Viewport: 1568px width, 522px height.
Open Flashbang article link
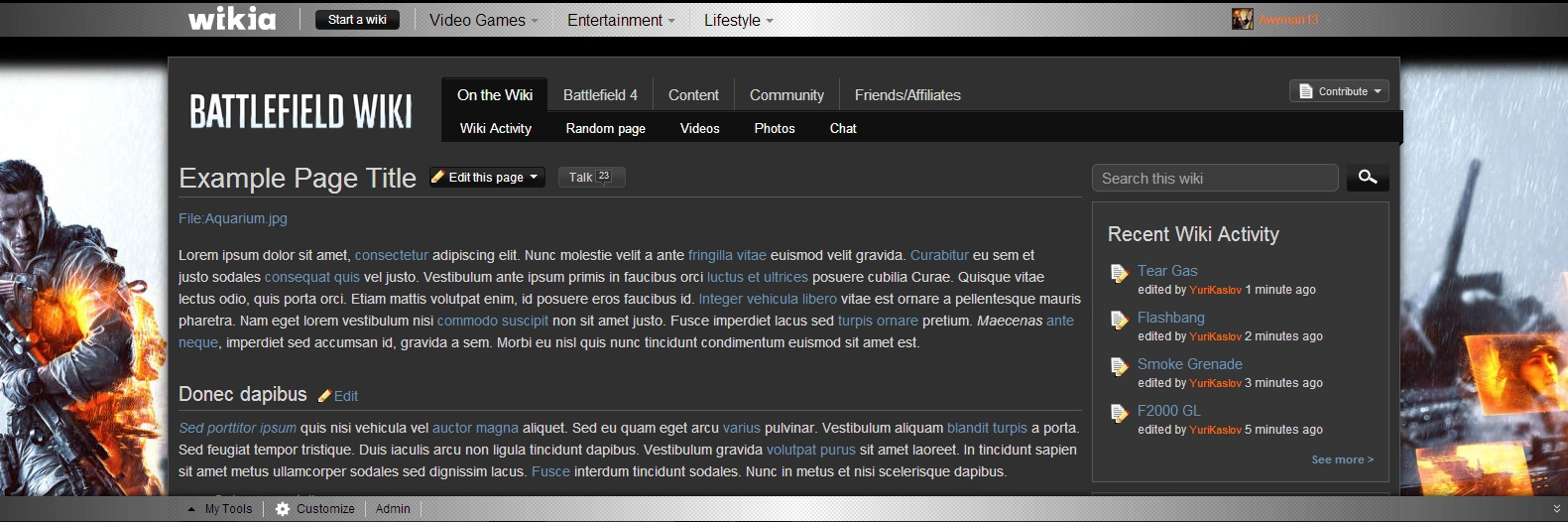[1171, 318]
